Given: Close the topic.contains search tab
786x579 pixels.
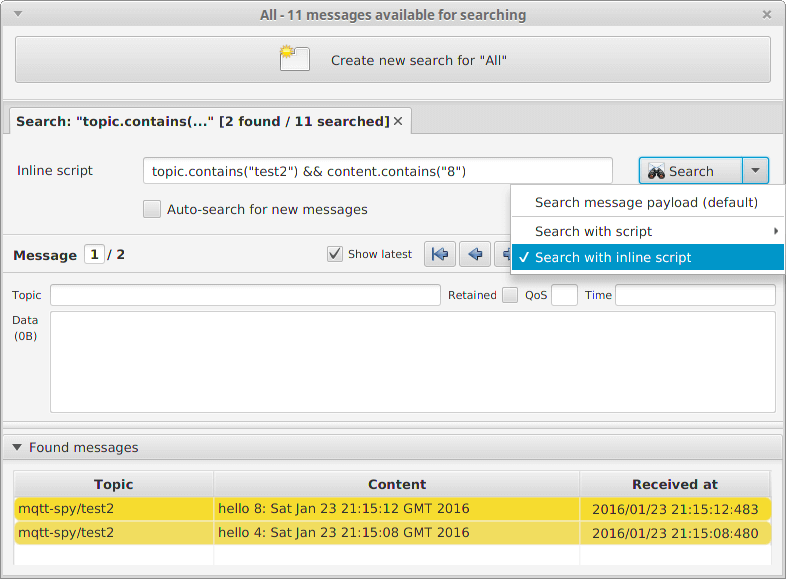Looking at the screenshot, I should (398, 121).
